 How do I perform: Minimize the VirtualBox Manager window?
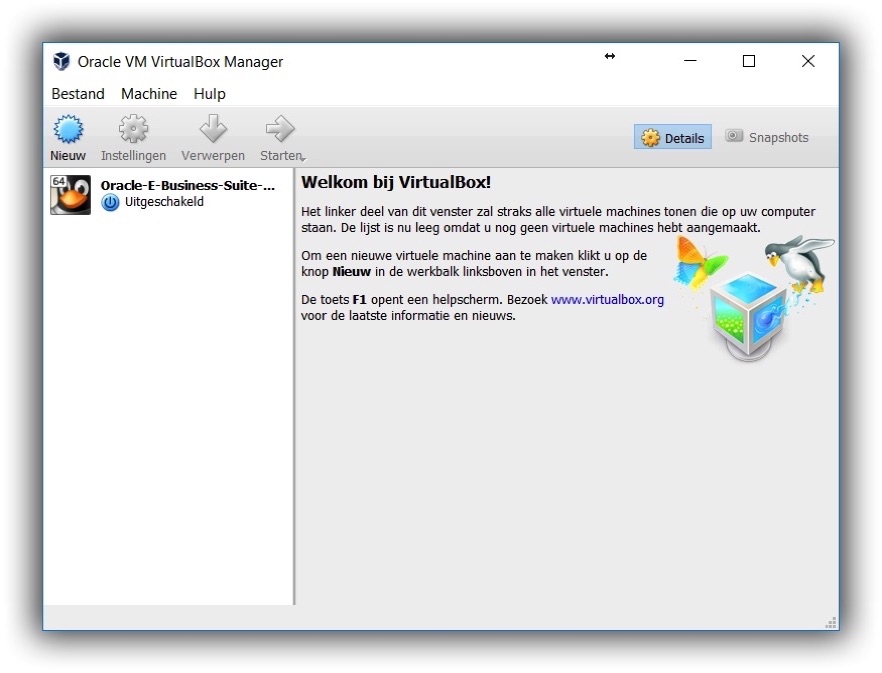pyautogui.click(x=690, y=61)
